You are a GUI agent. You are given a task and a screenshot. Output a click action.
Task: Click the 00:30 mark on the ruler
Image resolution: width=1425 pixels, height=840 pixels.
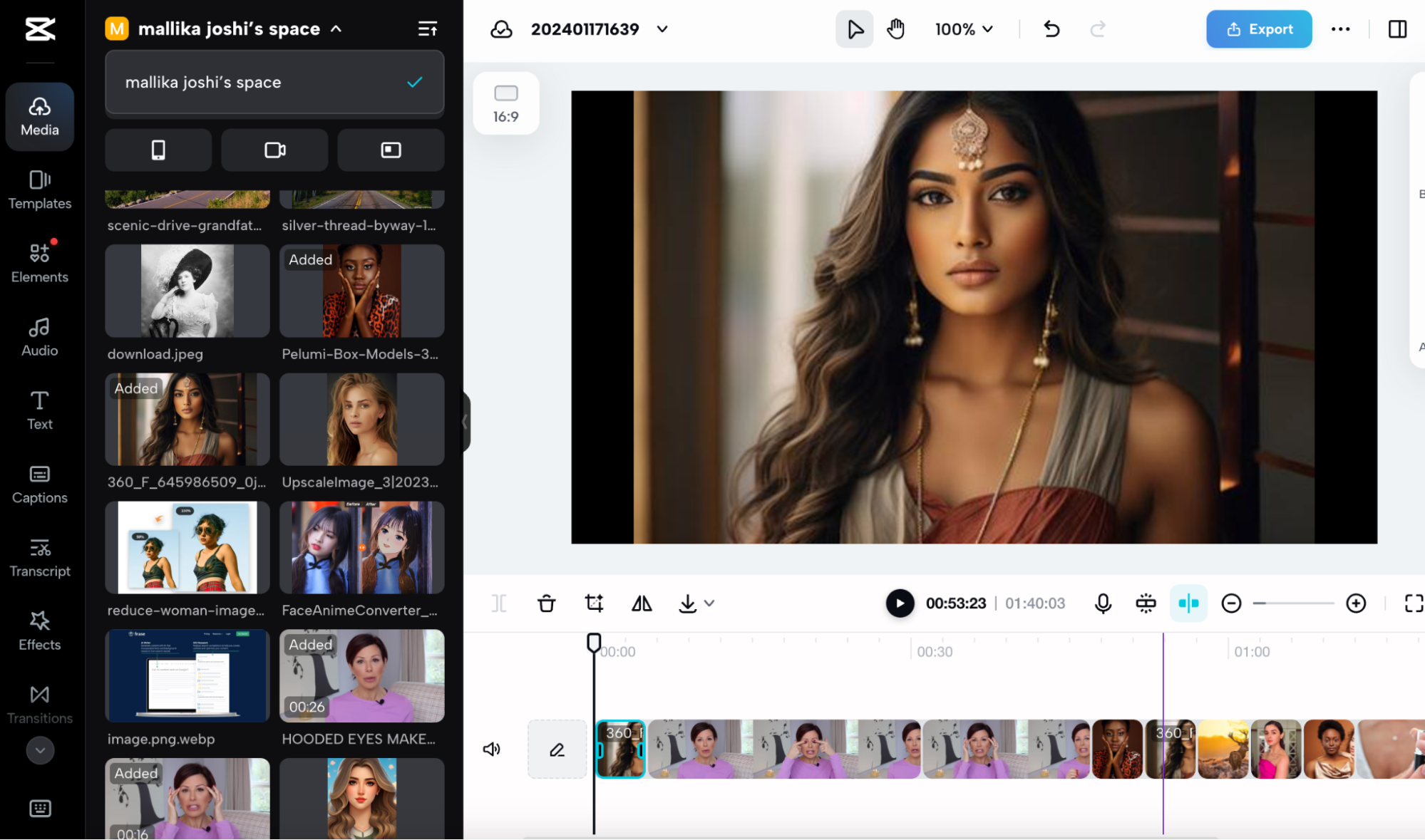935,652
